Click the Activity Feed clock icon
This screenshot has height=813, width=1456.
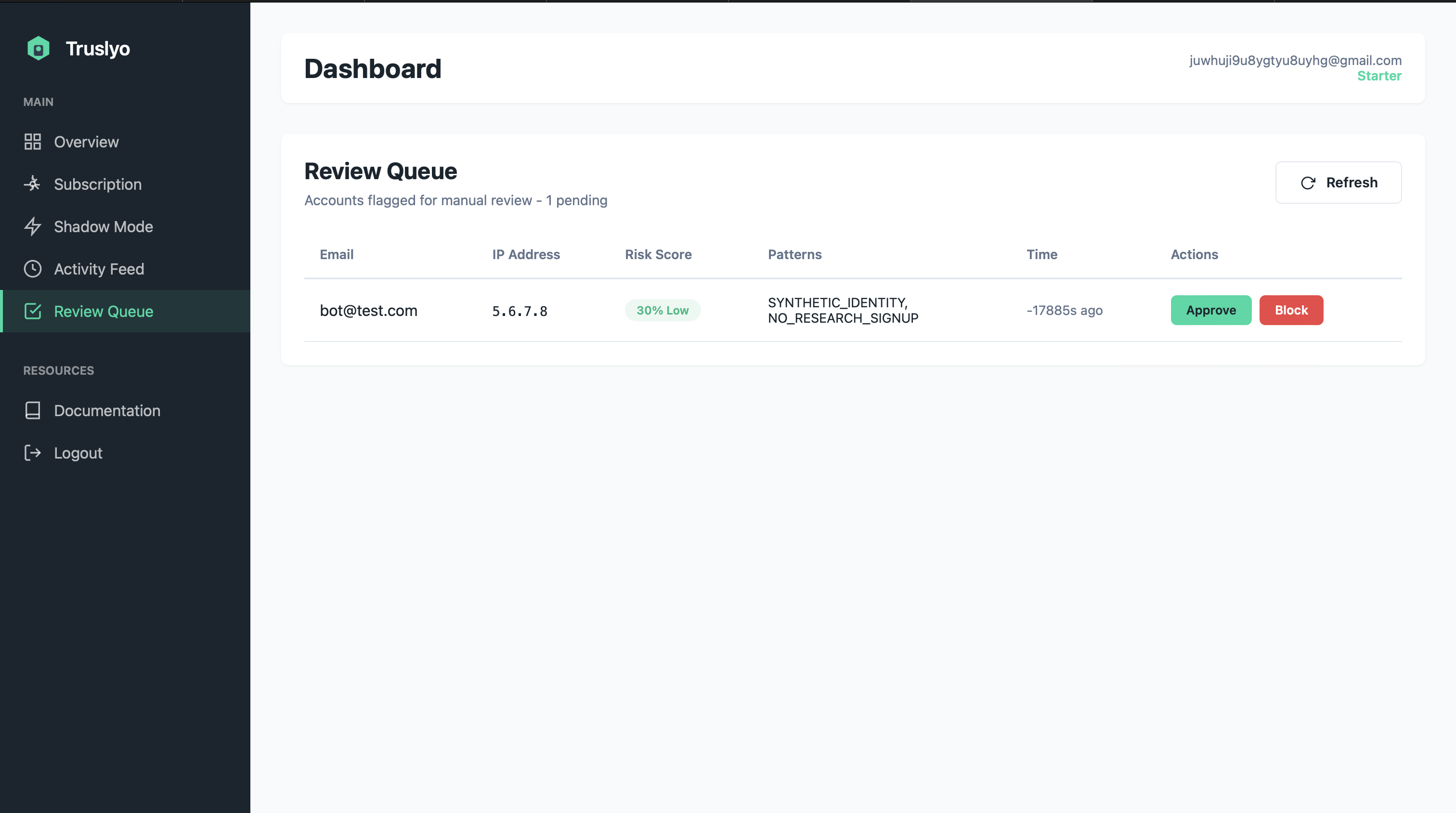[x=33, y=269]
